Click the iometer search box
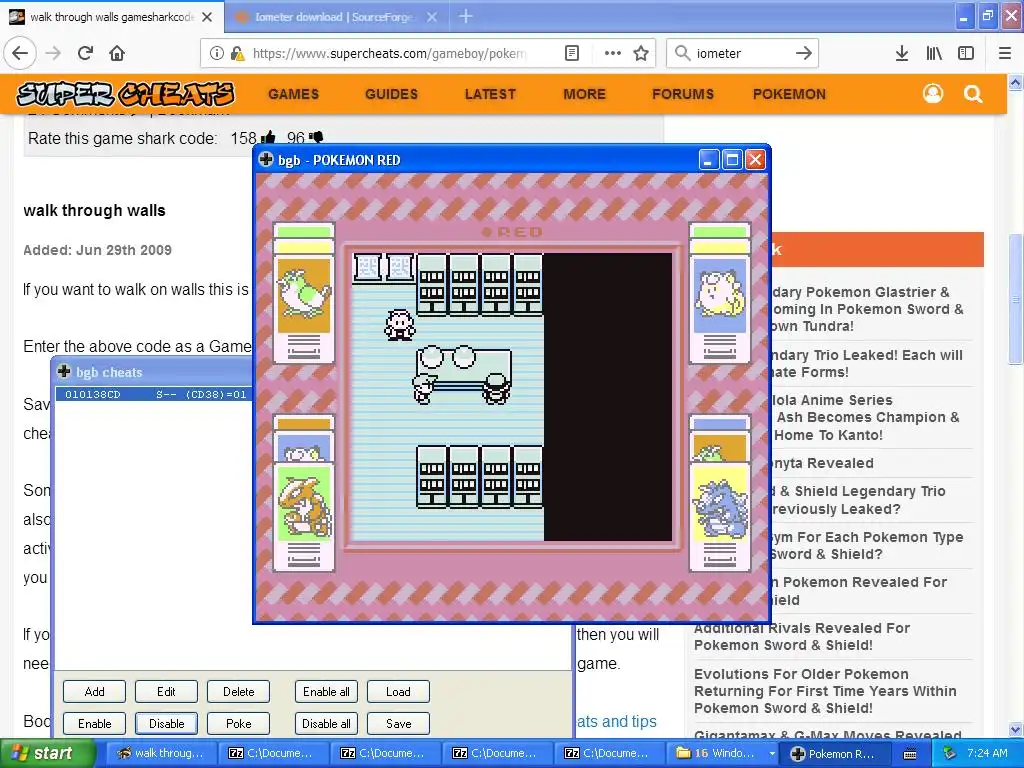Image resolution: width=1024 pixels, height=768 pixels. coord(741,54)
